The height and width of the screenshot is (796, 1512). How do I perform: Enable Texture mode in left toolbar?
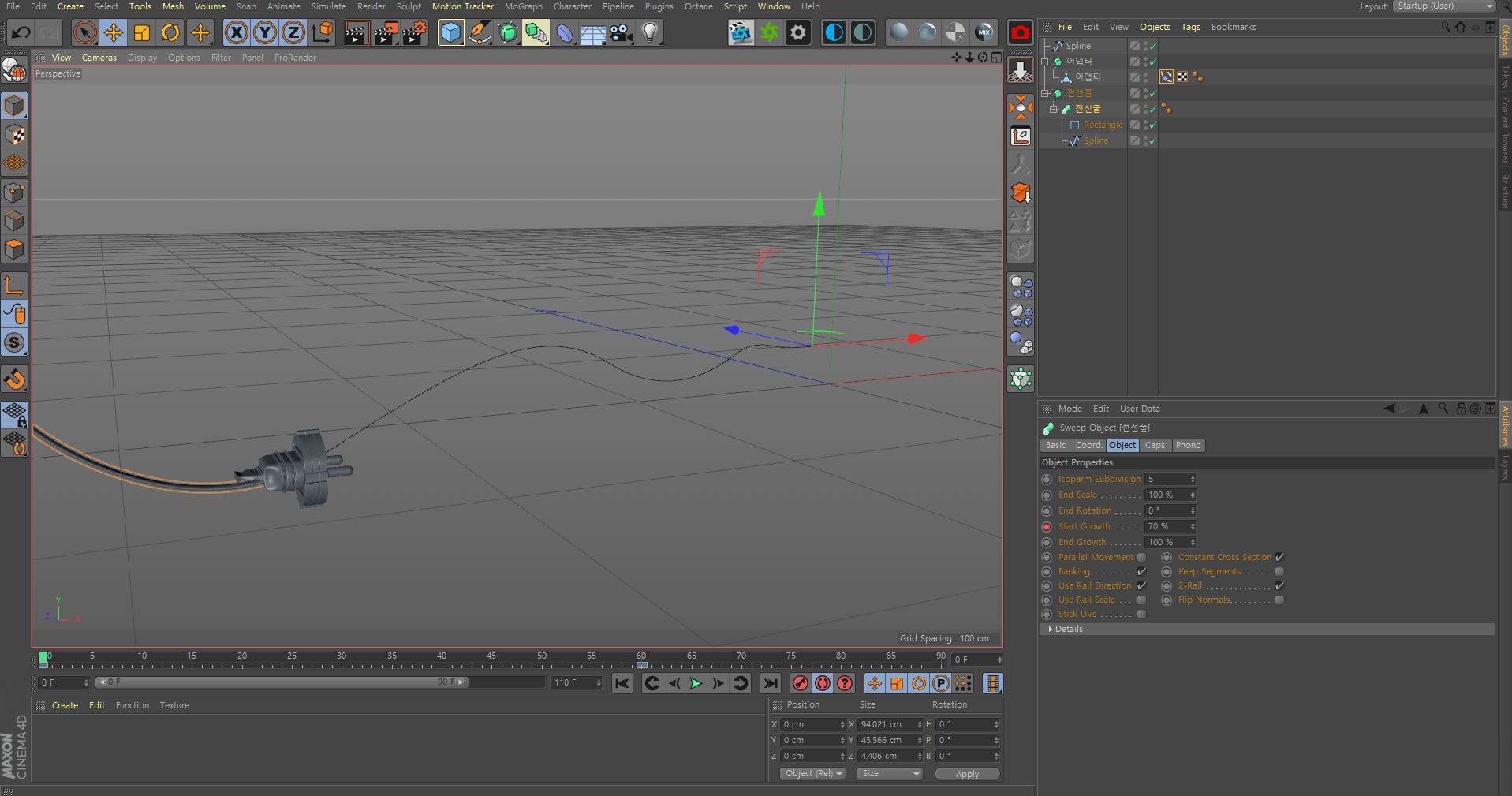tap(14, 135)
